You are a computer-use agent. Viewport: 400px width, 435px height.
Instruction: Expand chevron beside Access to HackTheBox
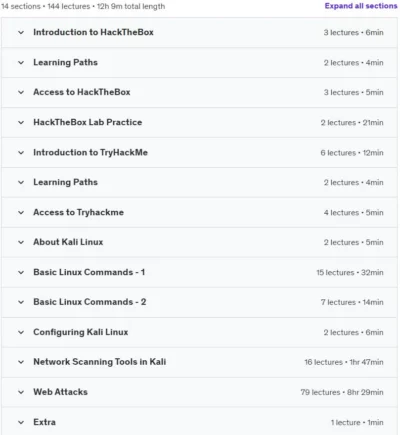coord(21,92)
